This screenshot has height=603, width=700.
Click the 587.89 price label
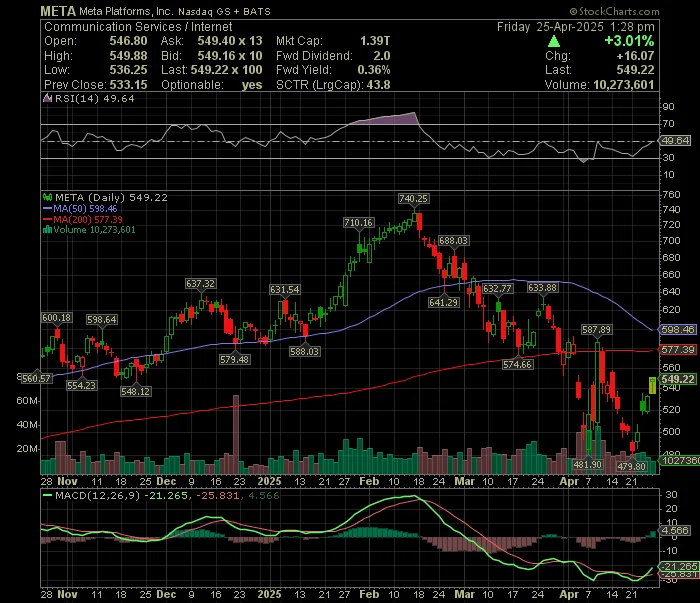pos(596,330)
